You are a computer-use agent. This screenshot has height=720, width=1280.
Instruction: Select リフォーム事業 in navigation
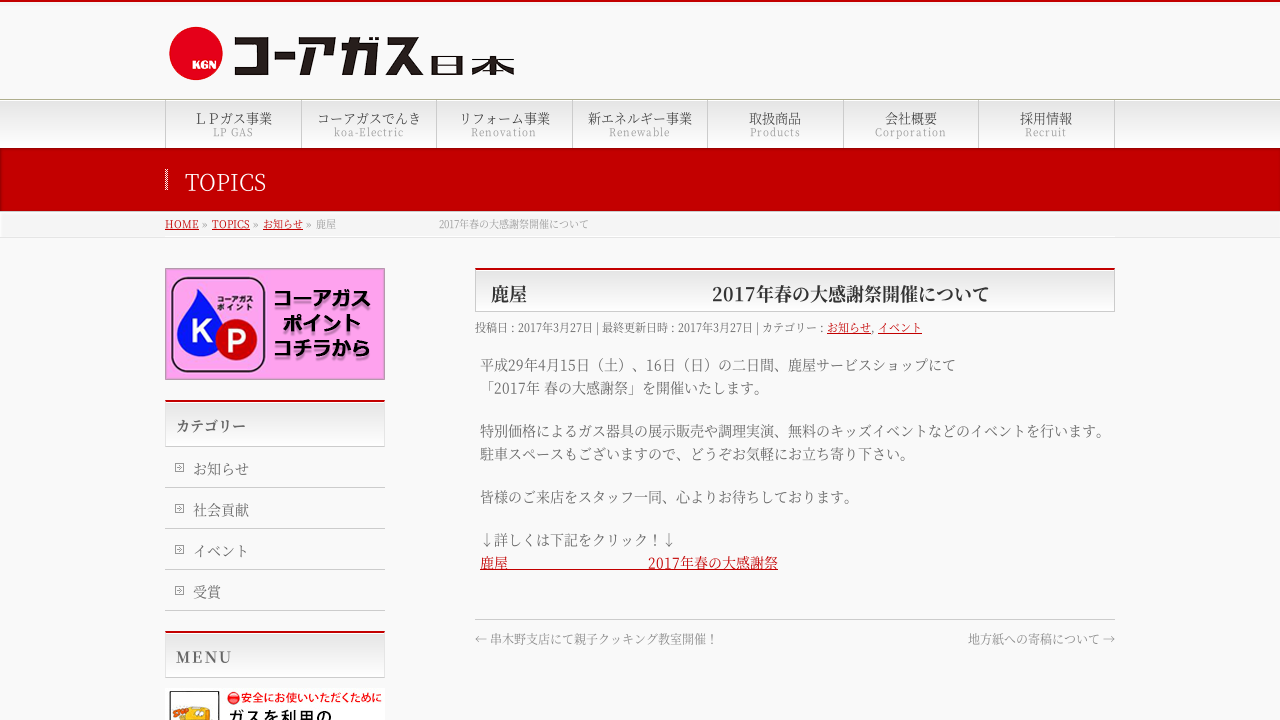tap(505, 124)
